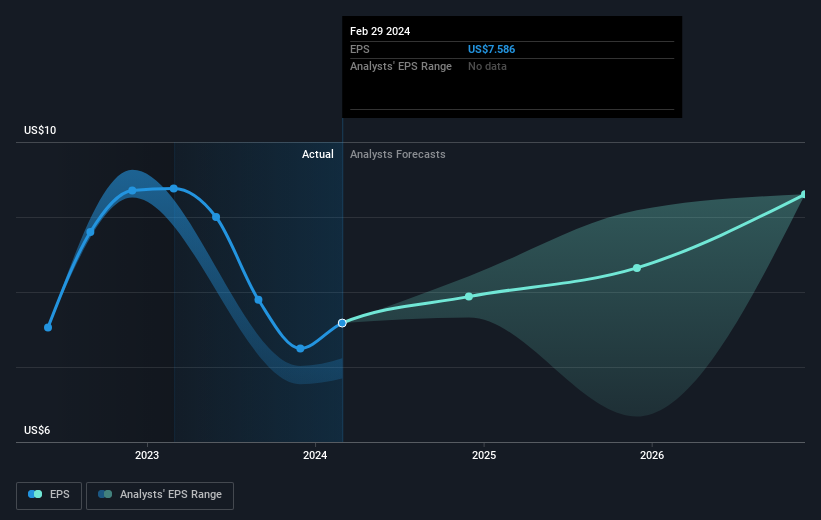The image size is (821, 520).
Task: Select the Feb 29 2024 EPS data point
Action: pyautogui.click(x=342, y=323)
